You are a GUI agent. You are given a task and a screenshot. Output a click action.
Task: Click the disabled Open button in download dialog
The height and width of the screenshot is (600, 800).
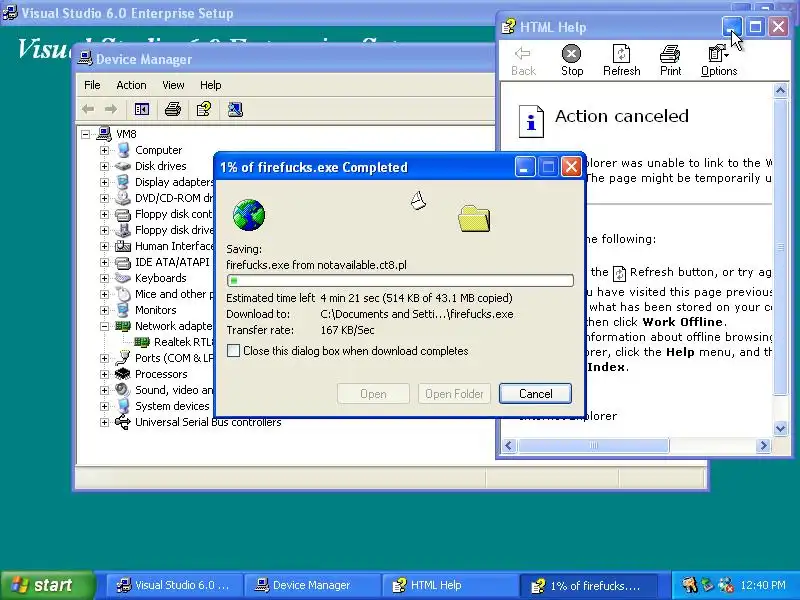[x=373, y=393]
